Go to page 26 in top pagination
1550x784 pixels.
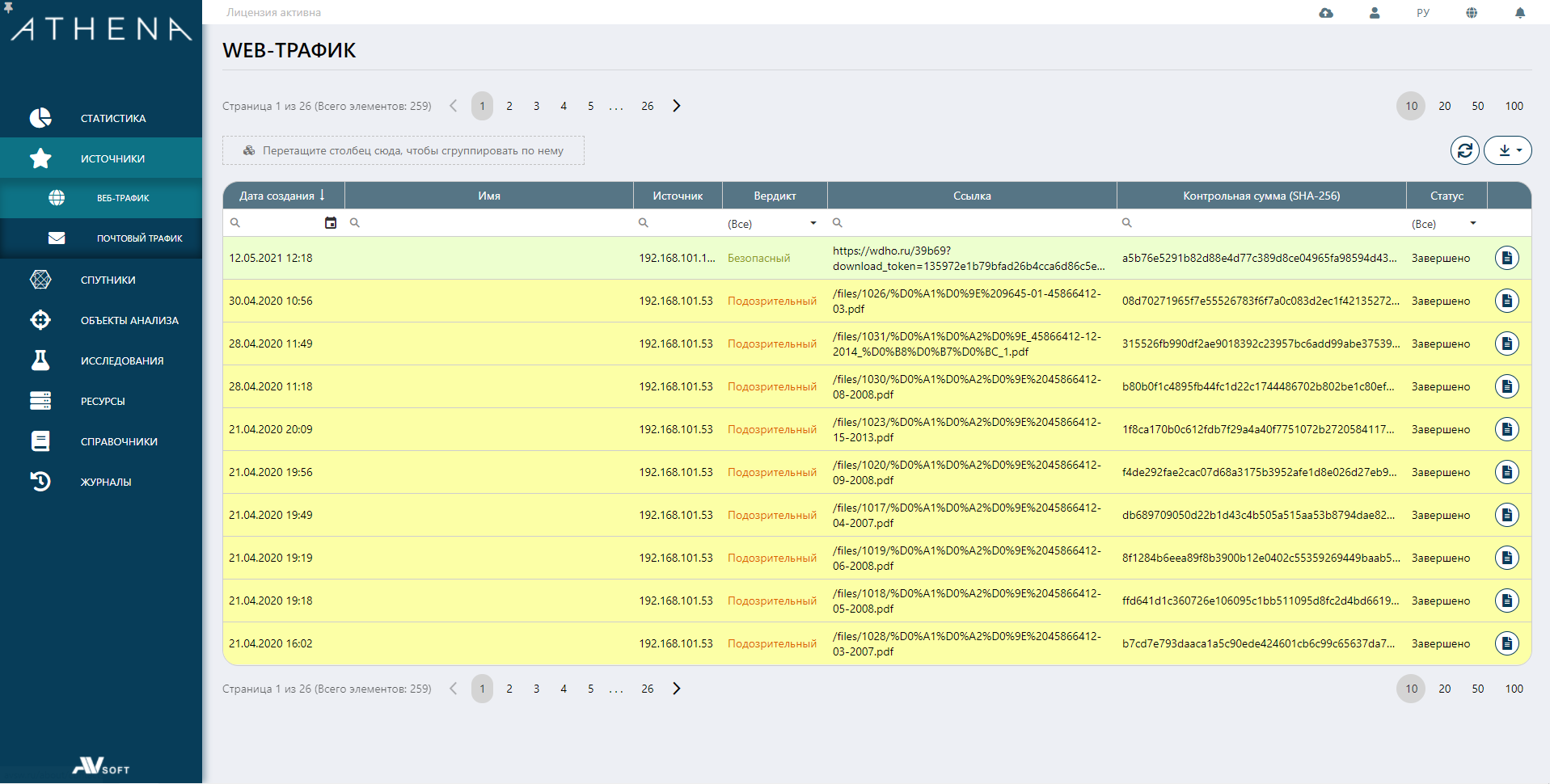[647, 106]
